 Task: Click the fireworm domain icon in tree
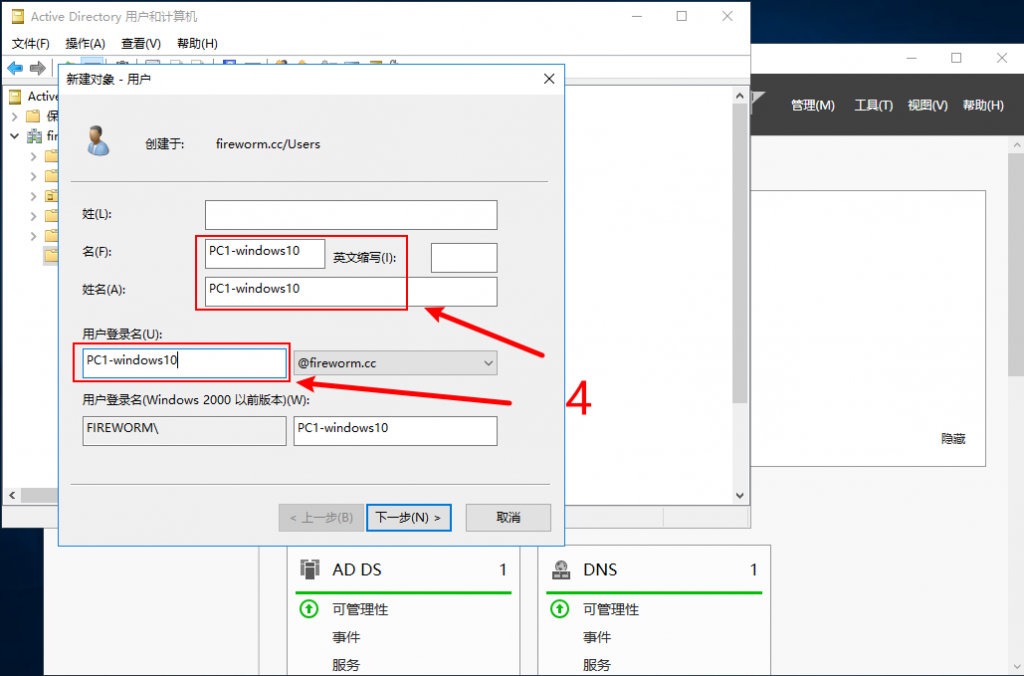35,136
